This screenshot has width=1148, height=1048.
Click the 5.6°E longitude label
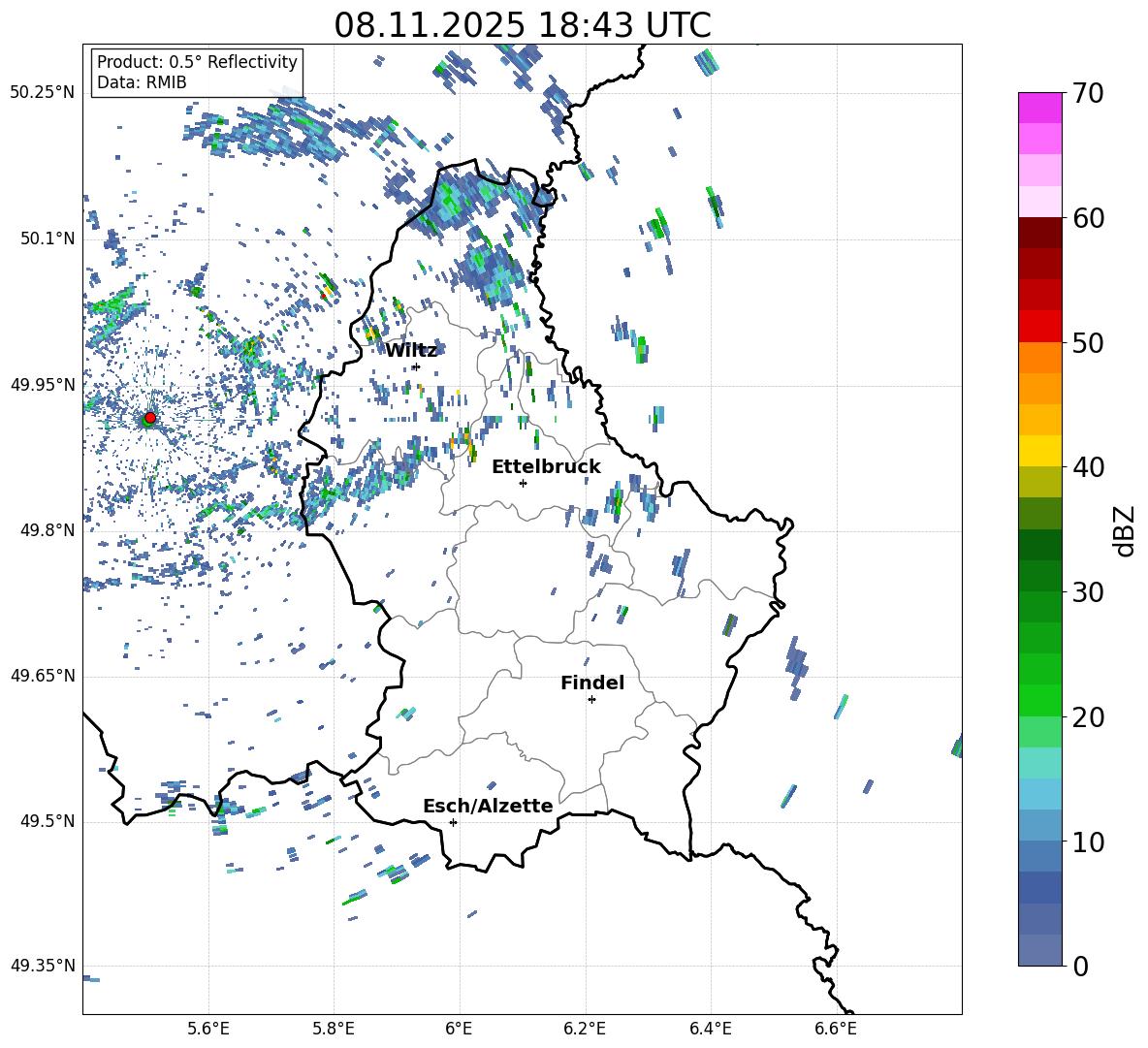coord(208,1029)
